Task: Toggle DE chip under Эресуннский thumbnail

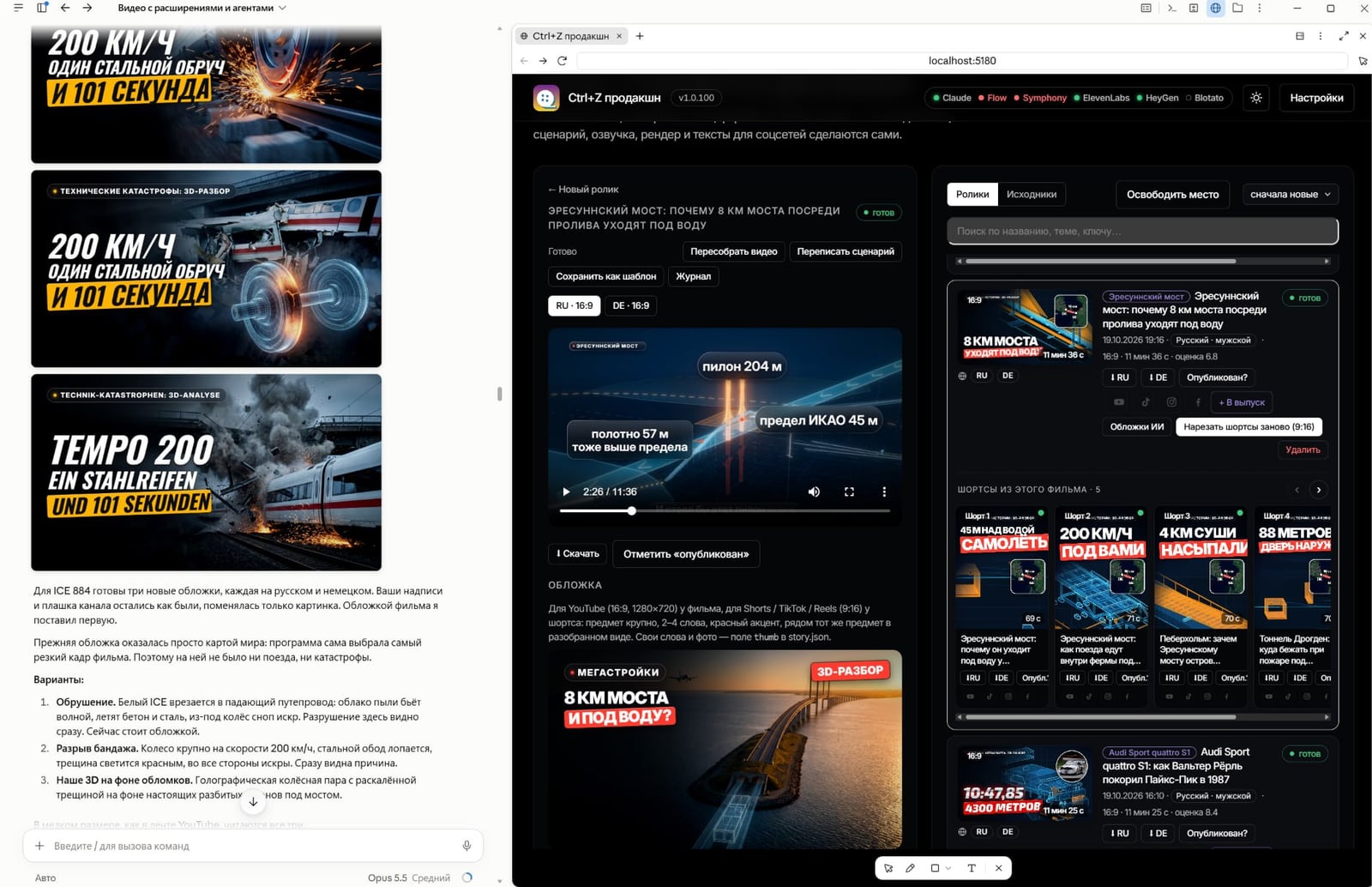Action: pos(1008,376)
